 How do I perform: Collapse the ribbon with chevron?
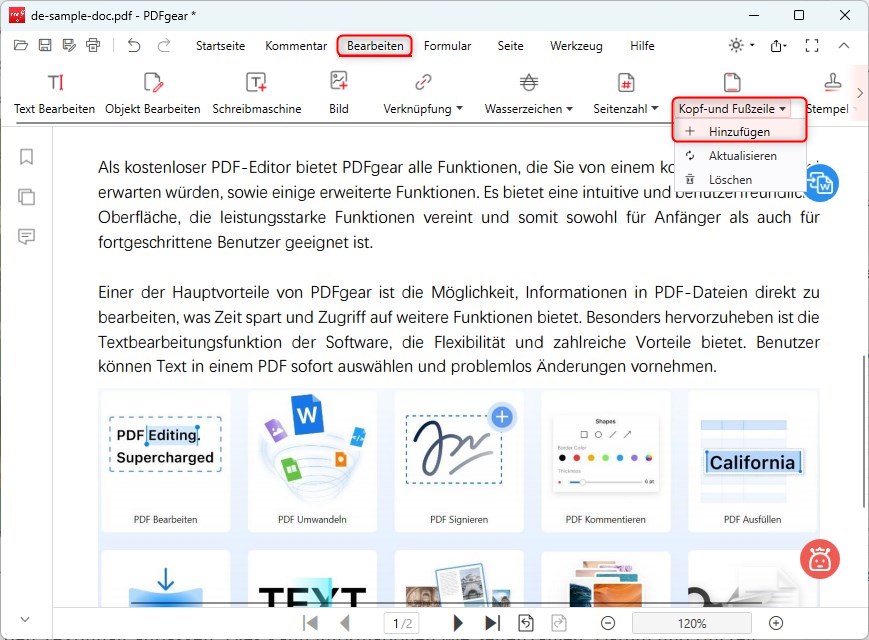click(844, 45)
